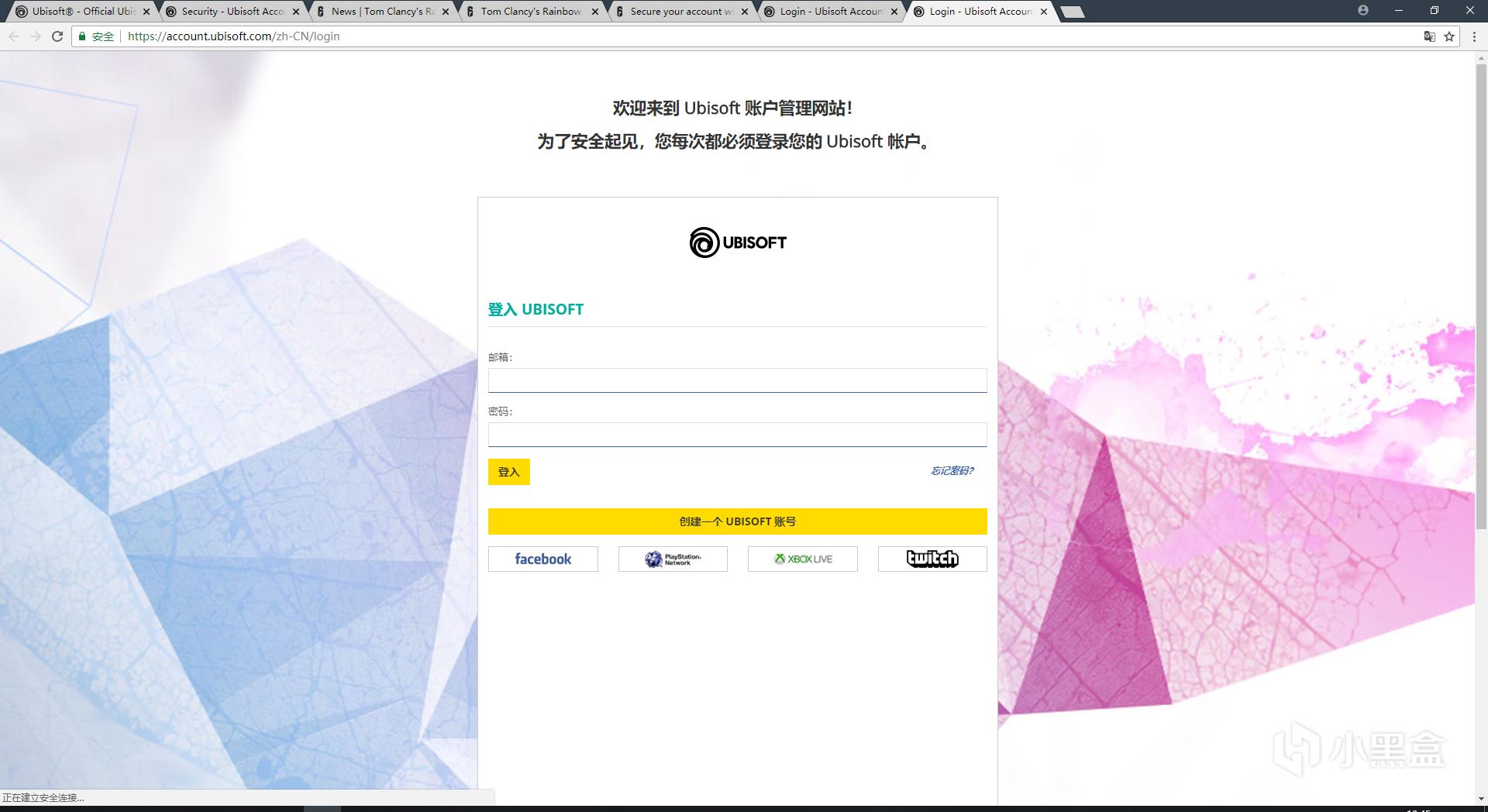
Task: Log in with Twitch
Action: pos(932,559)
